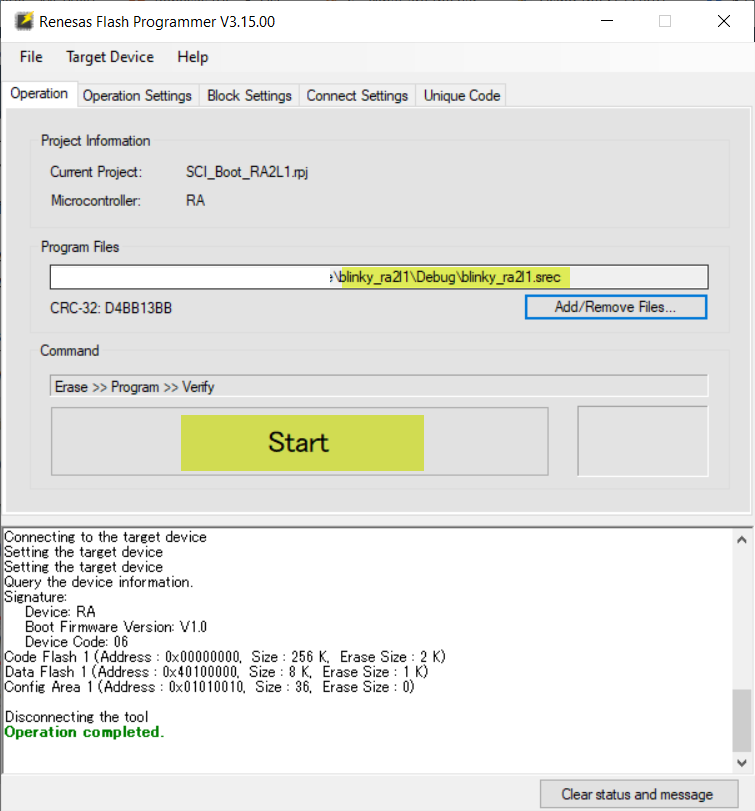
Task: Open the Block Settings tab
Action: click(249, 96)
